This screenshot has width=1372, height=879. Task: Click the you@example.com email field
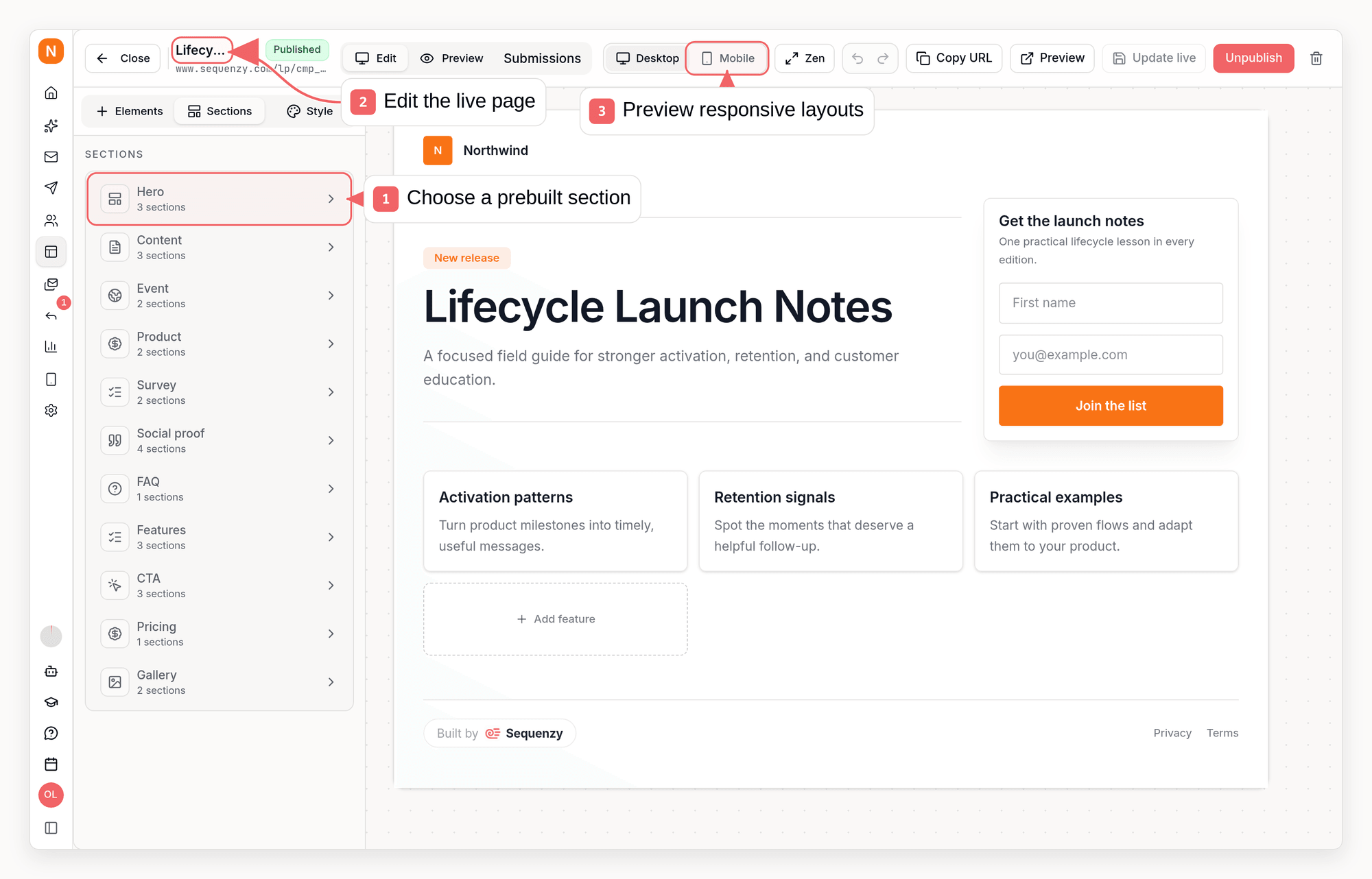[1111, 355]
